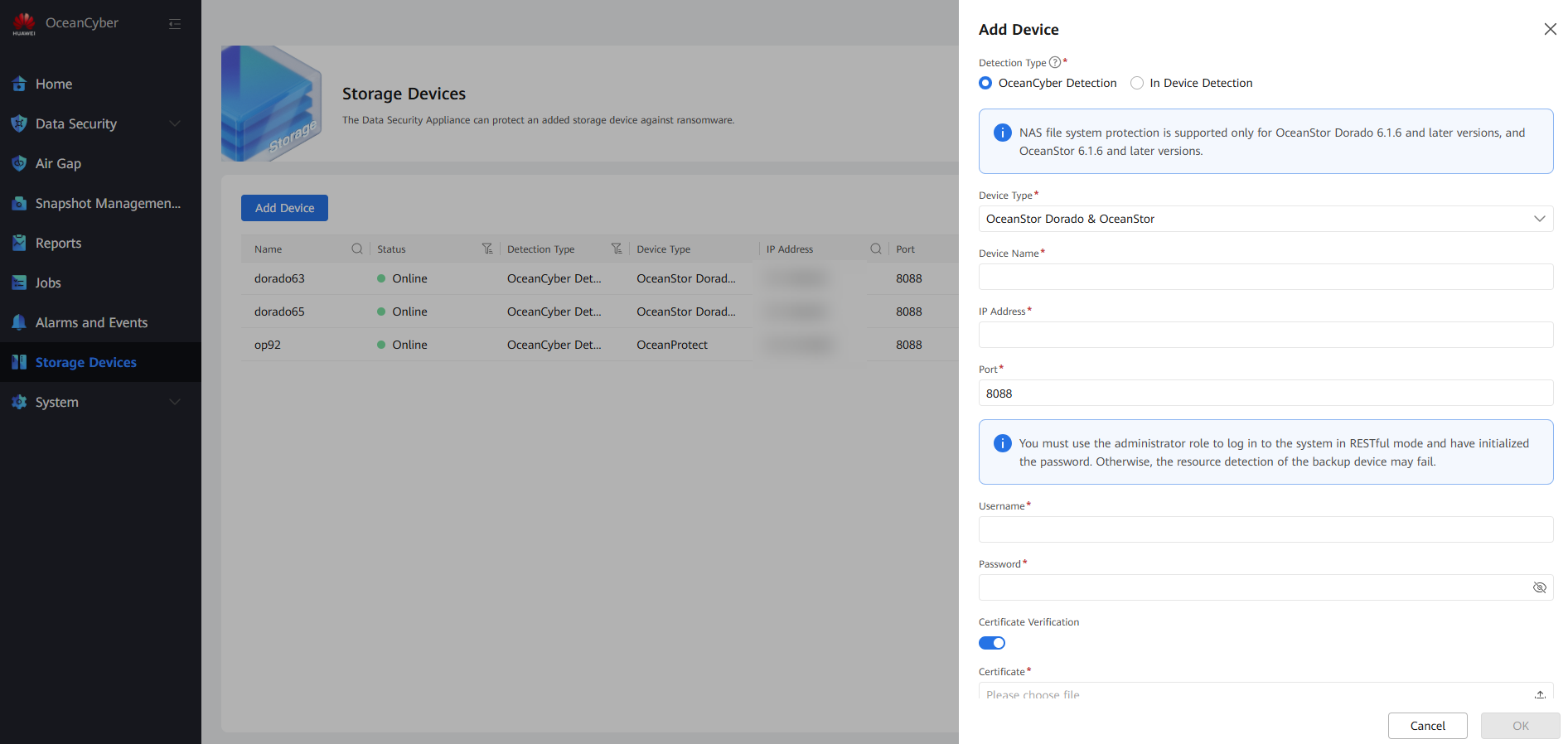Click the blue Add Device button

tap(284, 208)
